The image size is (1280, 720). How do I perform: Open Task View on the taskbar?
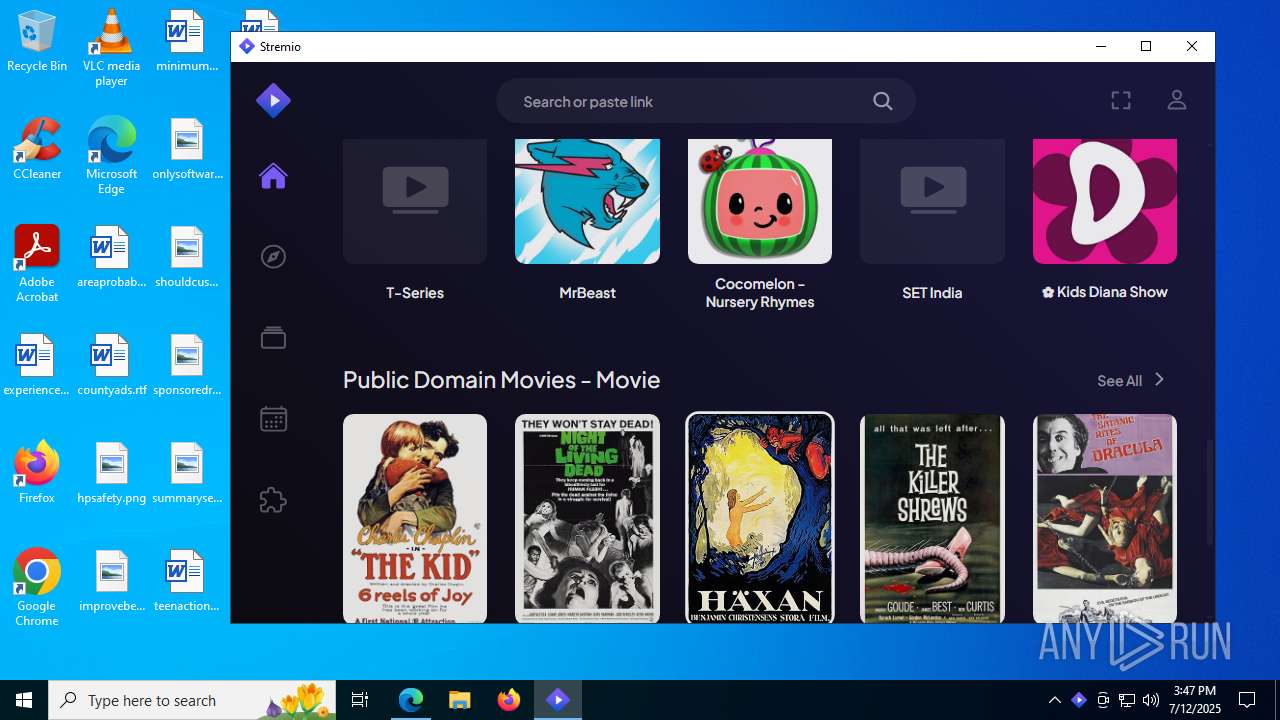coord(360,700)
